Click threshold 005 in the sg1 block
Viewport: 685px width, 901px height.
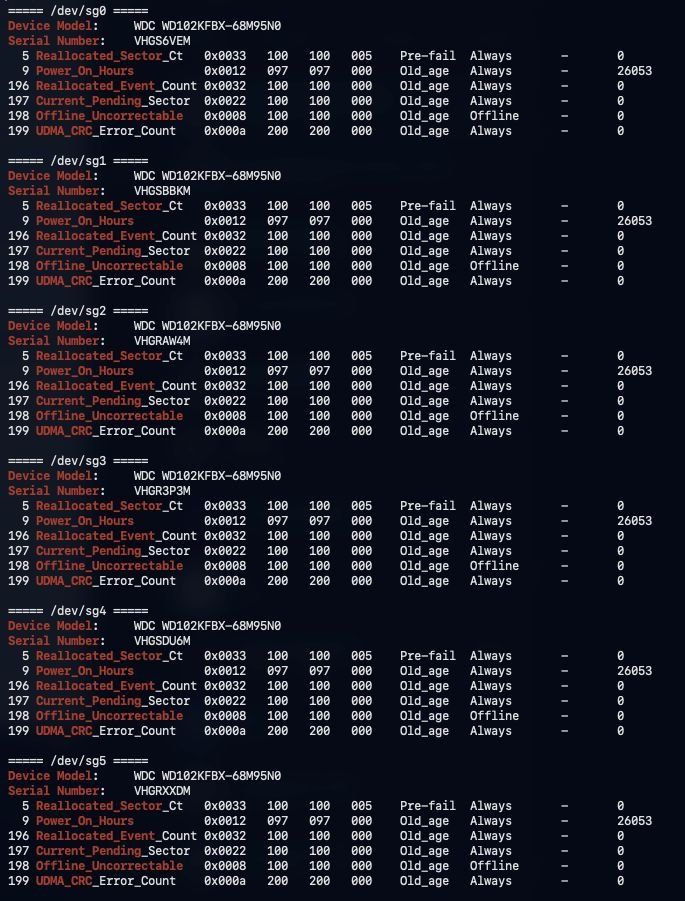(361, 206)
